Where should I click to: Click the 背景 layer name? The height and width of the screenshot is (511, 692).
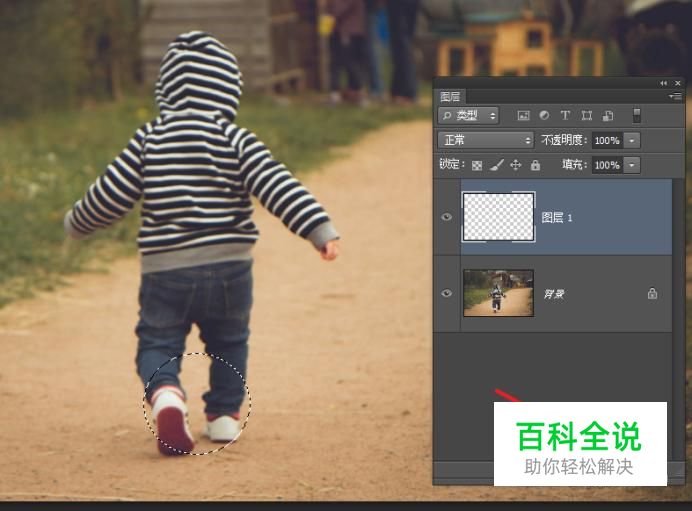pyautogui.click(x=554, y=294)
